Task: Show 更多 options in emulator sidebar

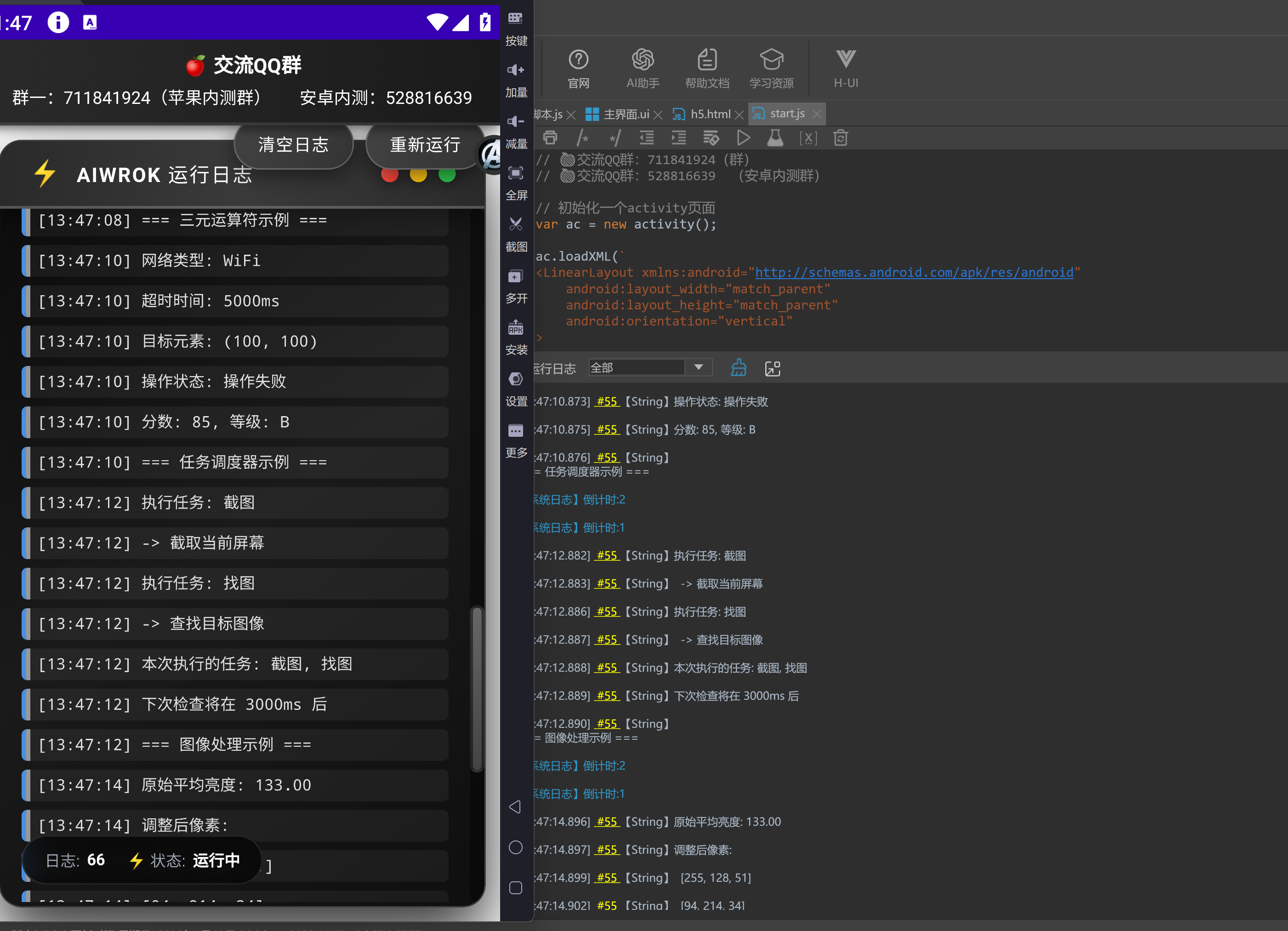Action: click(516, 440)
